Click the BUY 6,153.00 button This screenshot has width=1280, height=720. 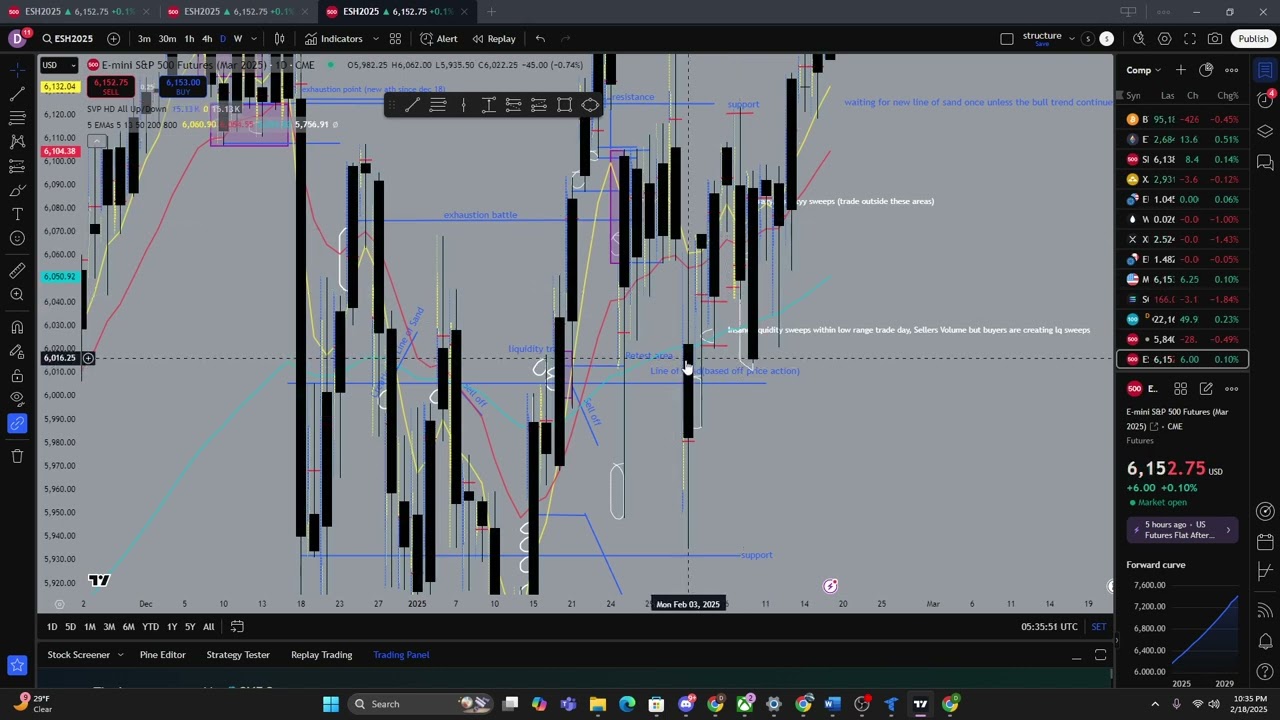(x=183, y=87)
